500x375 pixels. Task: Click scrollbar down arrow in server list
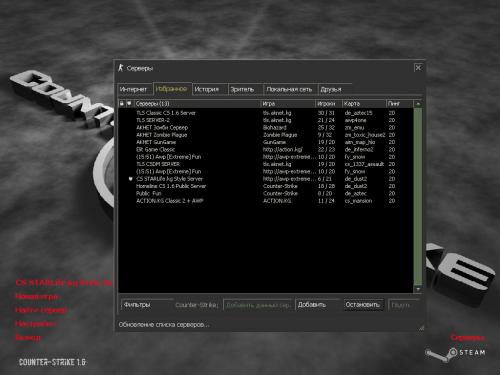pyautogui.click(x=418, y=289)
